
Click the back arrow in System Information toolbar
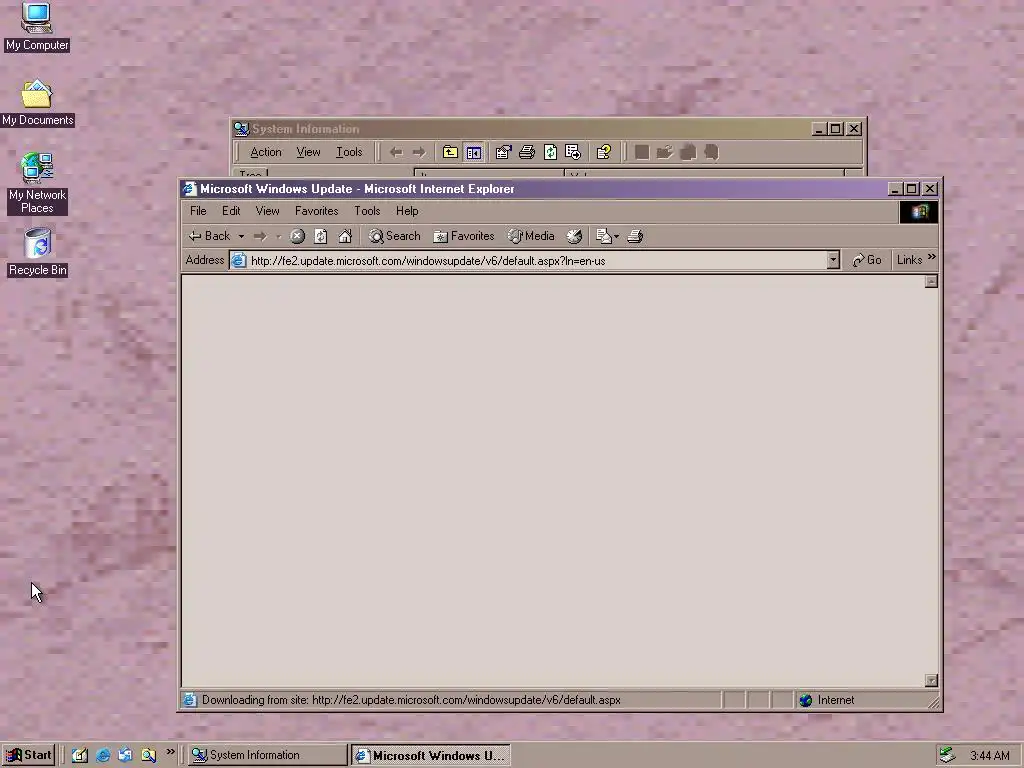tap(396, 152)
